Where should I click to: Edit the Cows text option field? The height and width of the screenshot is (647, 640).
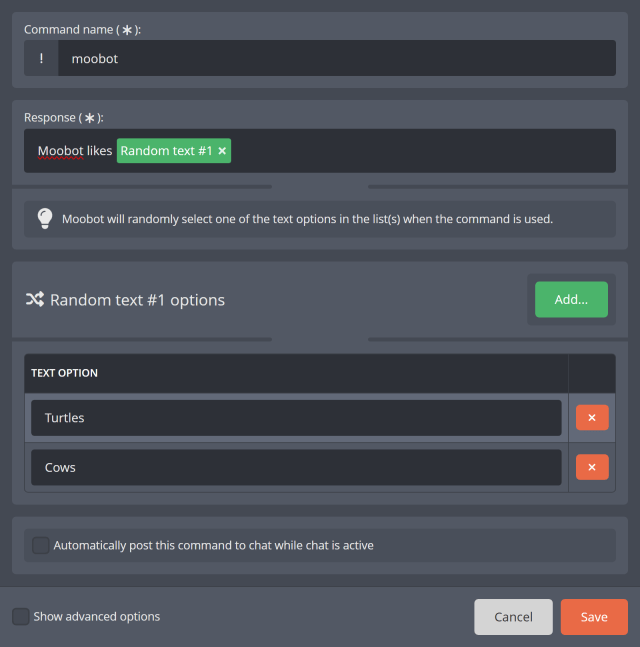pyautogui.click(x=296, y=467)
